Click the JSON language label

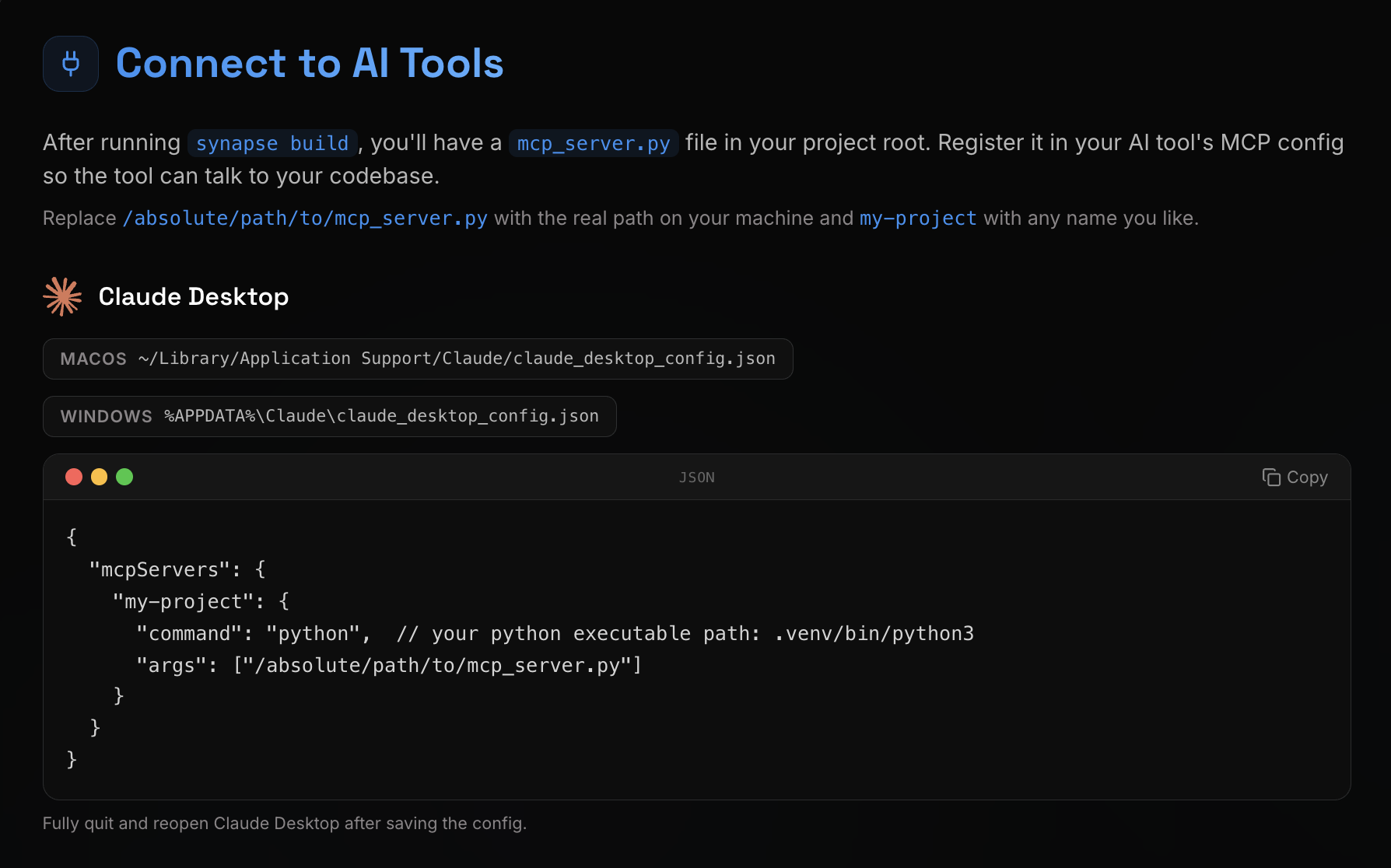pyautogui.click(x=697, y=478)
